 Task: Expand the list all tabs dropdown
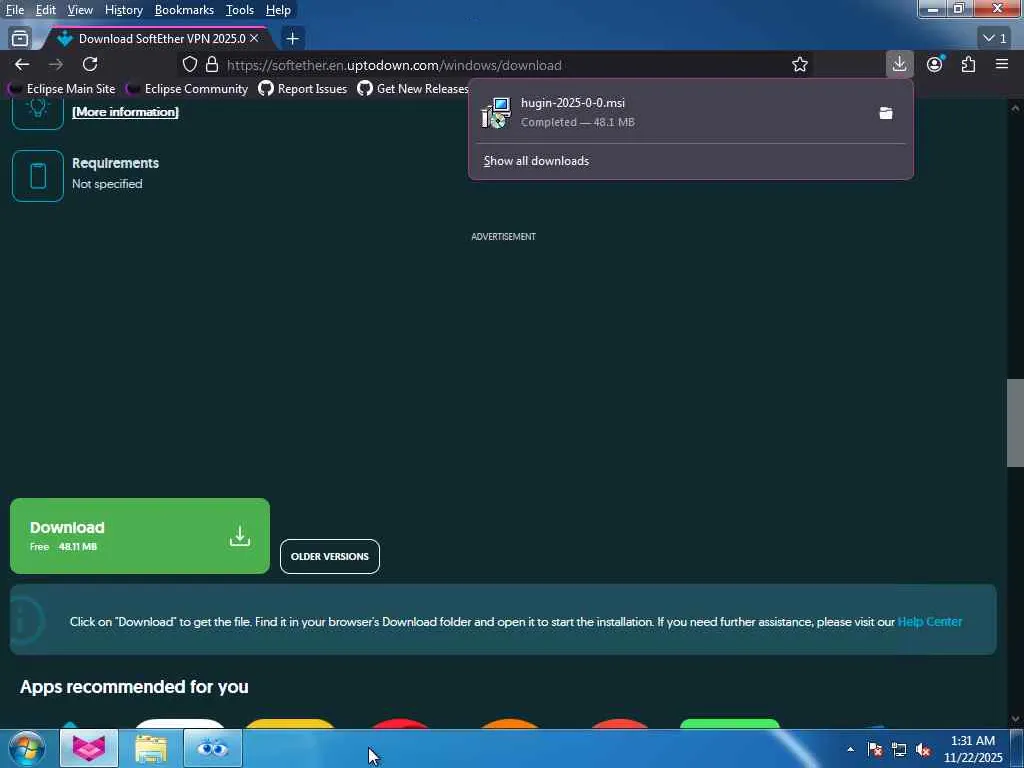click(995, 39)
